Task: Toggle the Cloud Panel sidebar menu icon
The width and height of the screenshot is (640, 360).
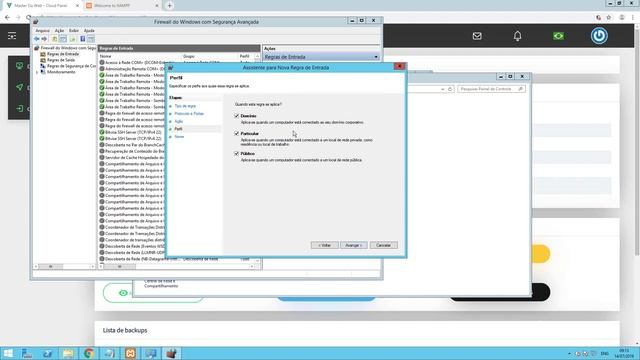Action: pyautogui.click(x=12, y=36)
